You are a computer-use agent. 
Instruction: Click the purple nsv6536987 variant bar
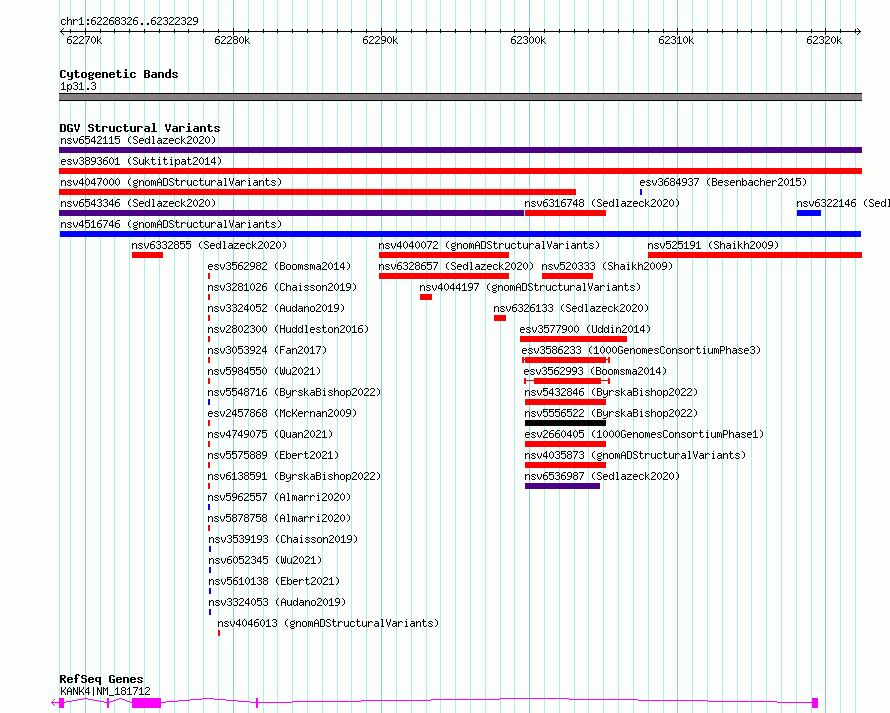click(x=562, y=486)
